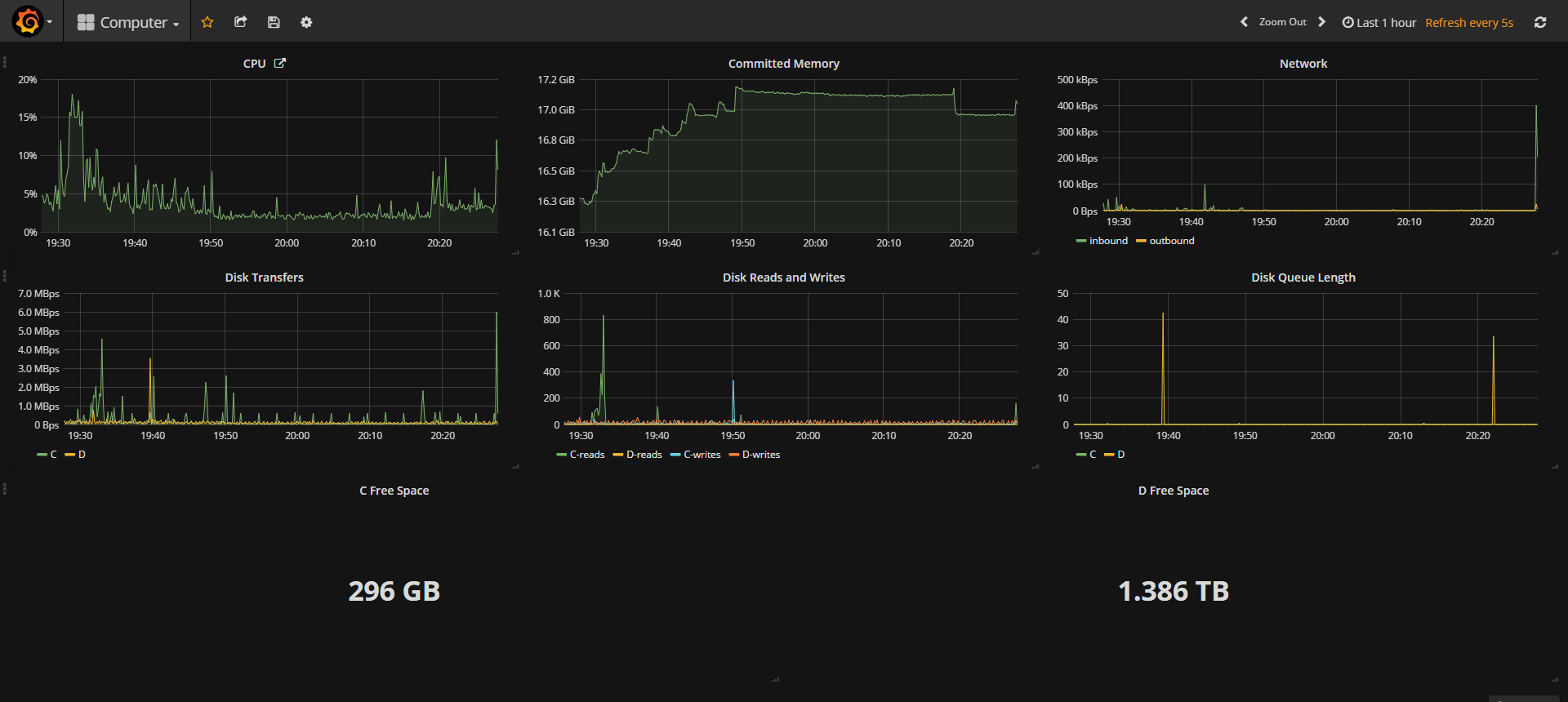
Task: Click the Refresh every 5s link
Action: point(1468,22)
